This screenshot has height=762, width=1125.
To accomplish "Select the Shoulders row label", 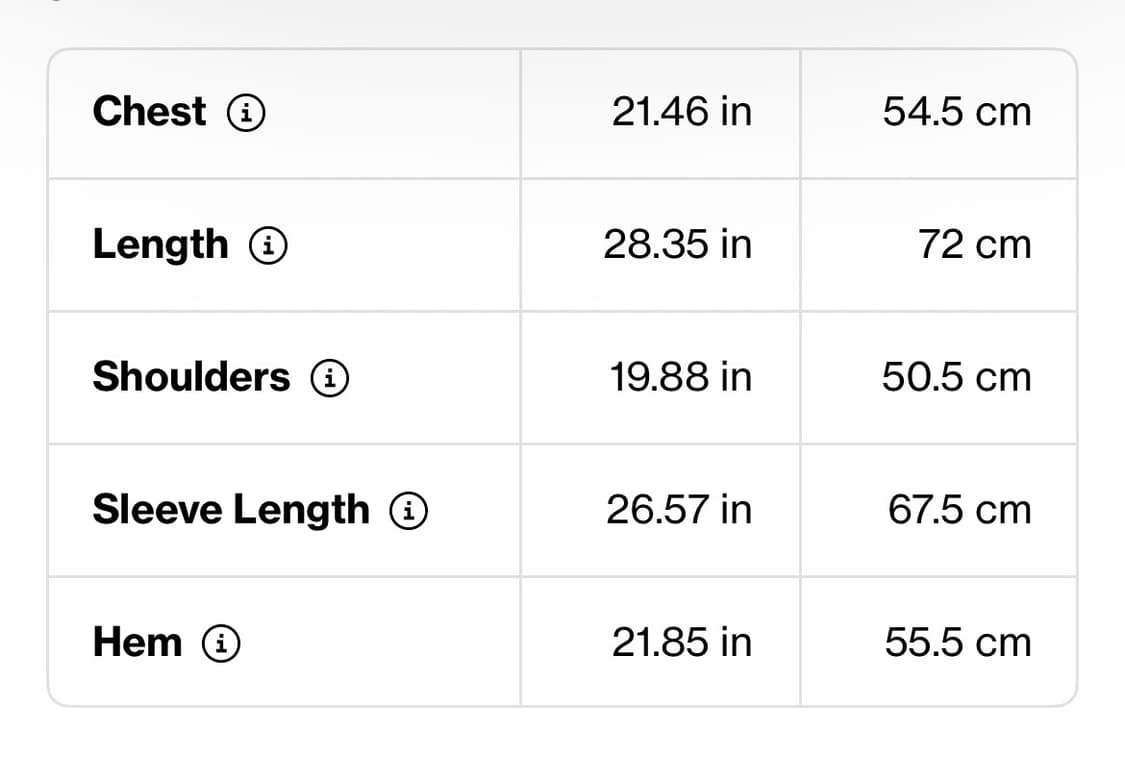I will [192, 377].
